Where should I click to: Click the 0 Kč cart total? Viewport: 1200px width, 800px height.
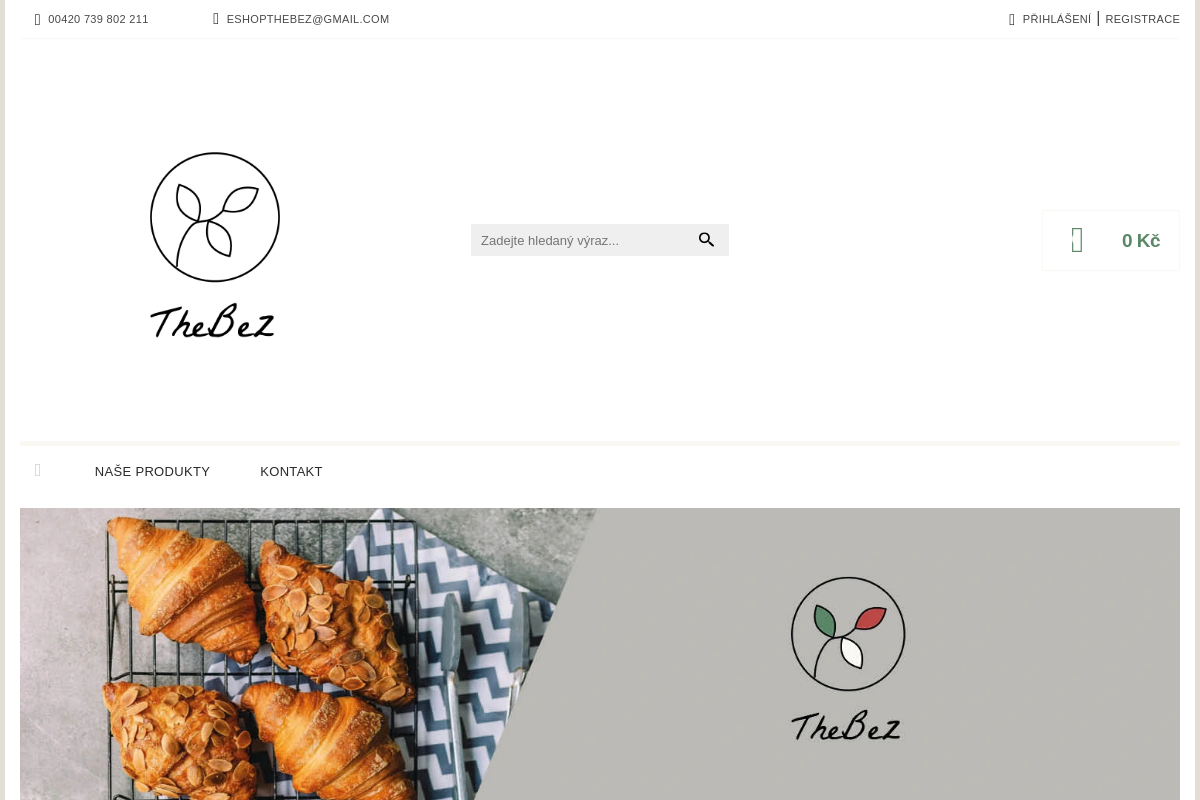[1141, 241]
